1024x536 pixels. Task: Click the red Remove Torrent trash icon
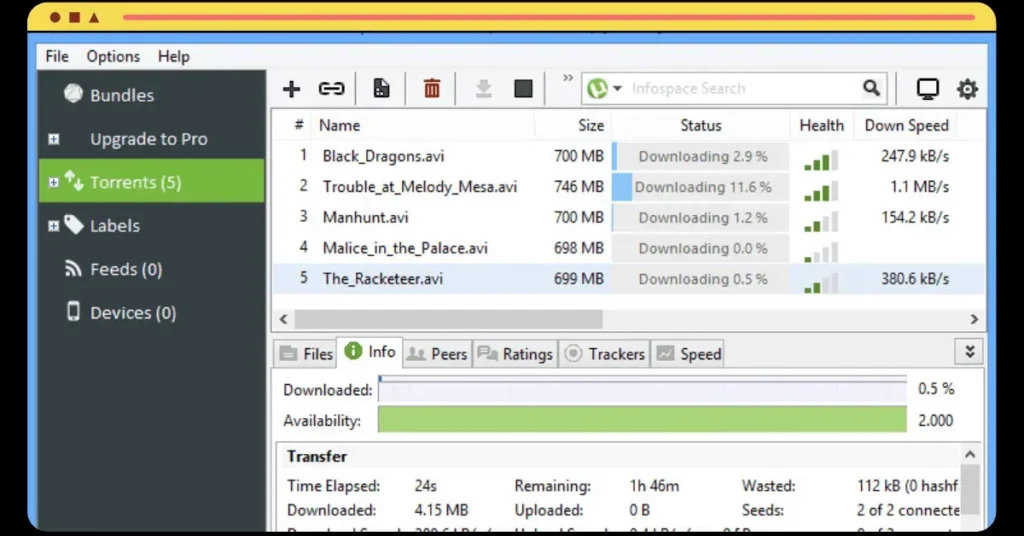pos(432,88)
